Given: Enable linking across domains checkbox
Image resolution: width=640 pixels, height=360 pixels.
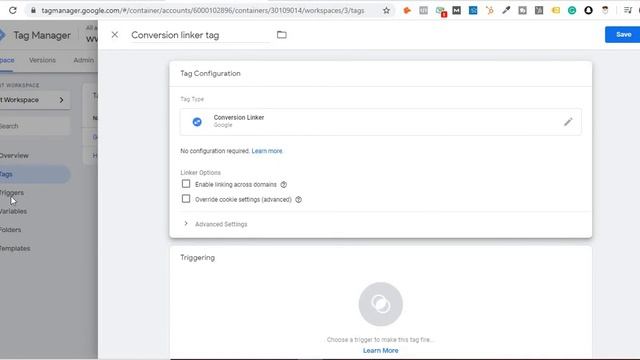Looking at the screenshot, I should (x=186, y=184).
